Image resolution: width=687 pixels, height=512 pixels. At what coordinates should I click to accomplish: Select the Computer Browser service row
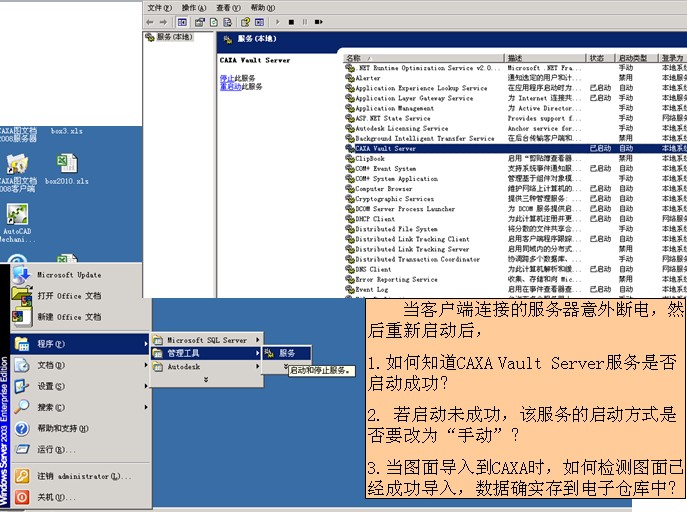pos(516,189)
